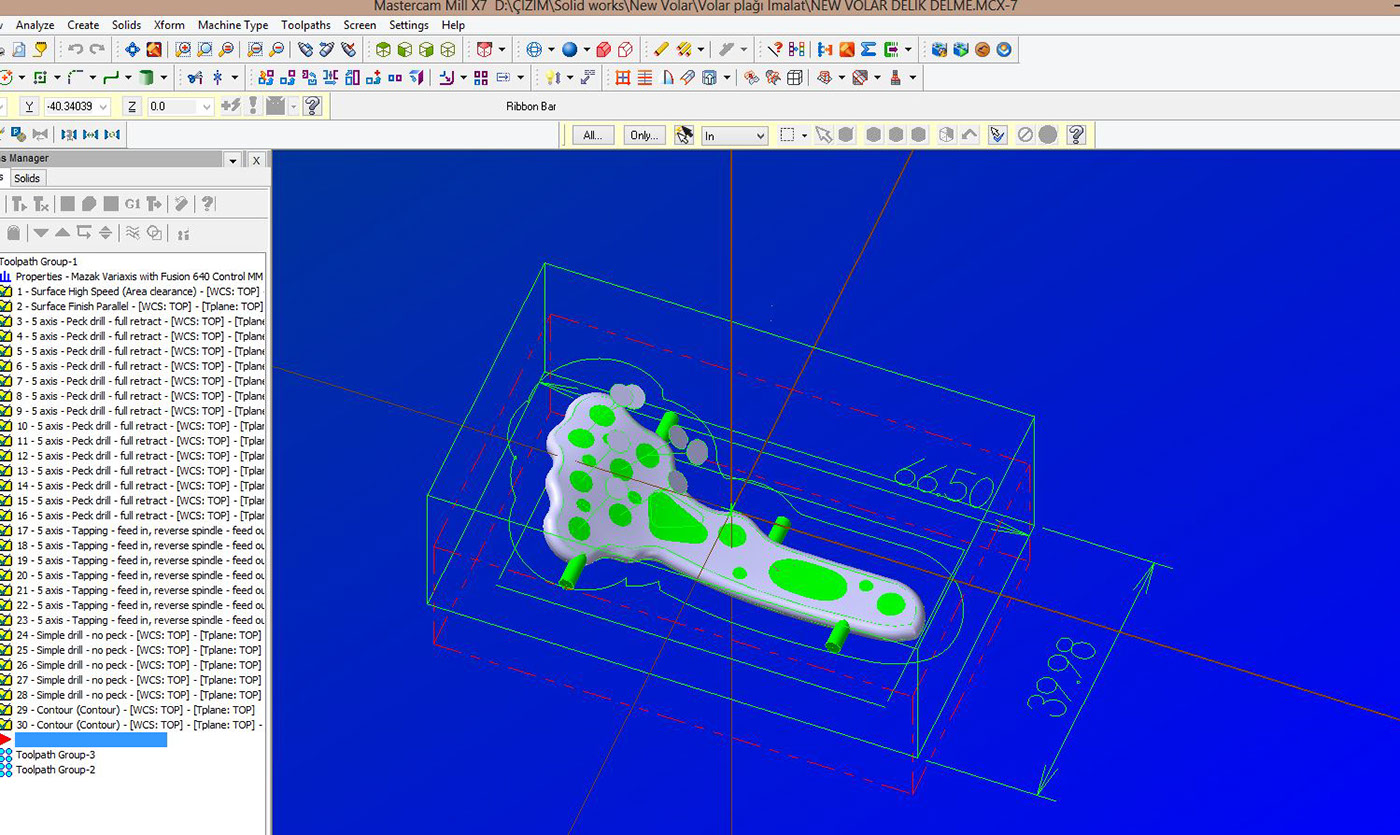The width and height of the screenshot is (1400, 835).
Task: Open the Operations Manager panel dropdown arrow
Action: pos(233,160)
